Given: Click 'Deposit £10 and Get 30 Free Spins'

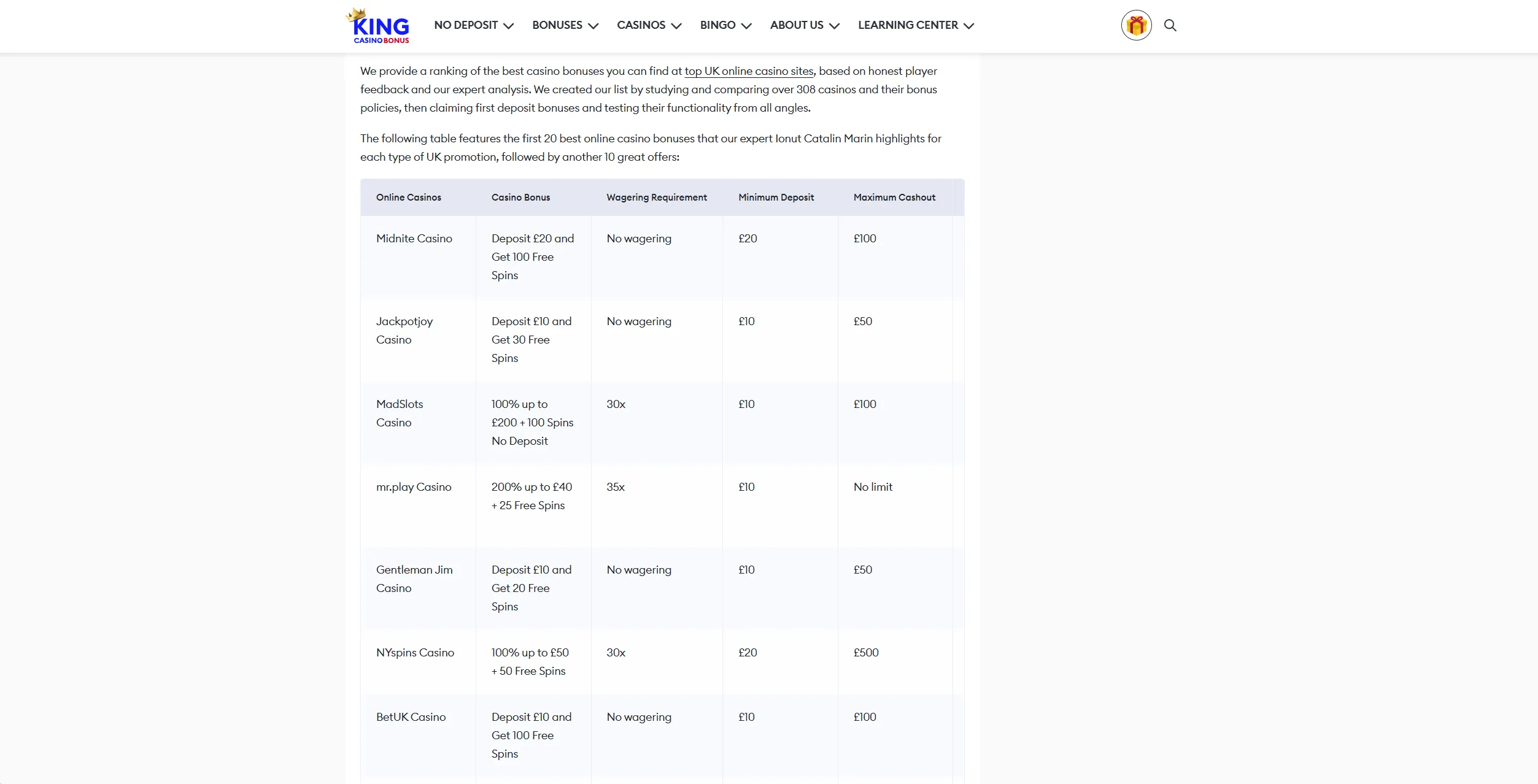Looking at the screenshot, I should 531,340.
